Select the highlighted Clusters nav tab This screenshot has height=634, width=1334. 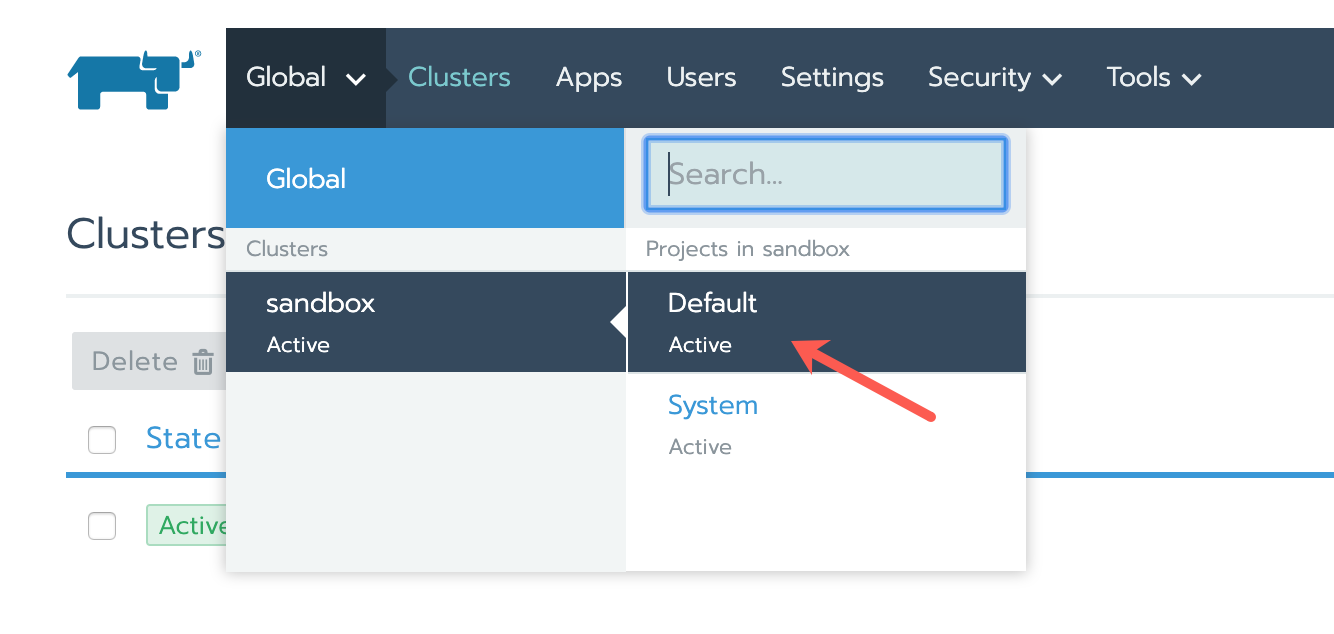click(x=459, y=78)
